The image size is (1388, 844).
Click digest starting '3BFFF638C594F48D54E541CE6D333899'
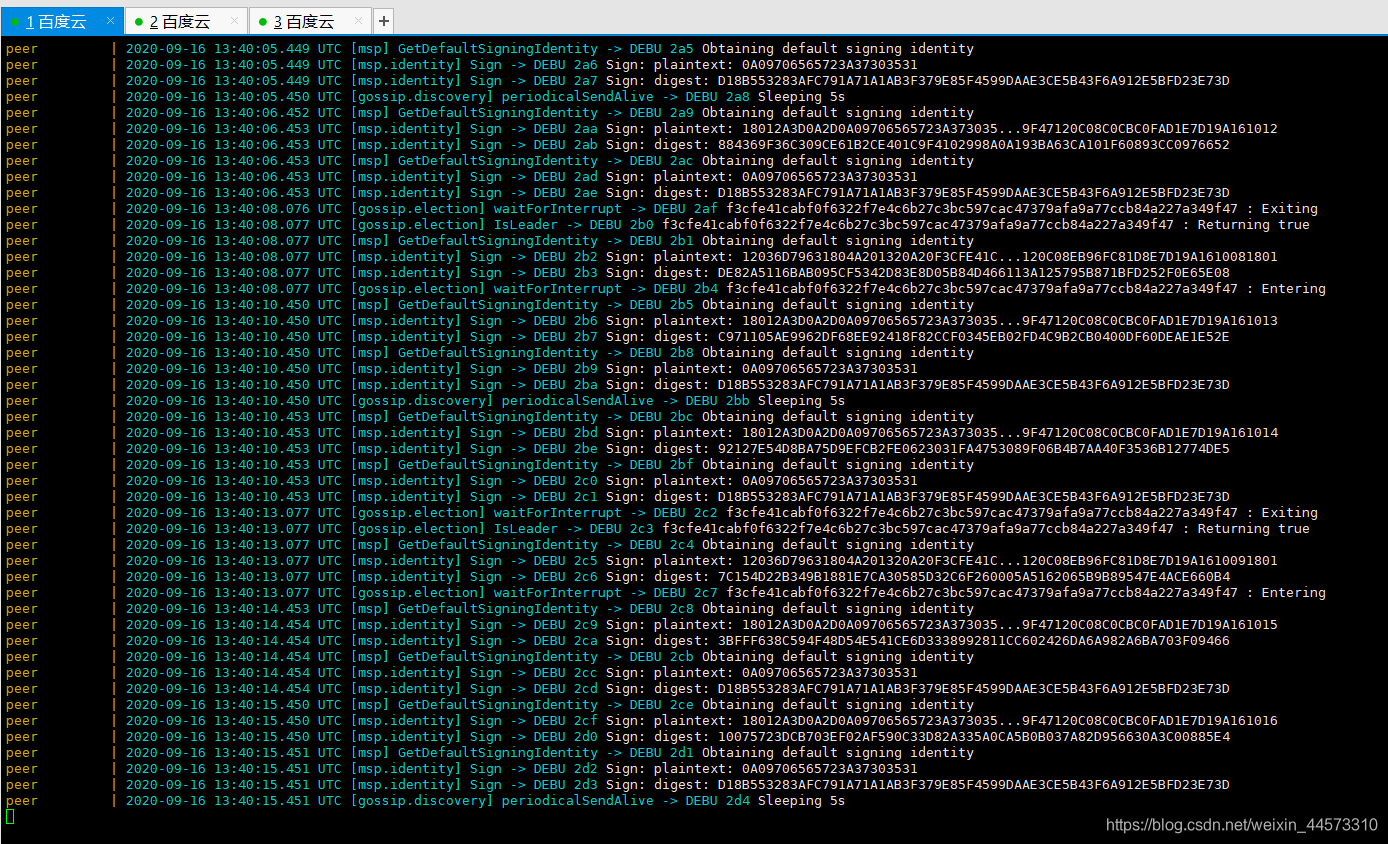pyautogui.click(x=973, y=640)
